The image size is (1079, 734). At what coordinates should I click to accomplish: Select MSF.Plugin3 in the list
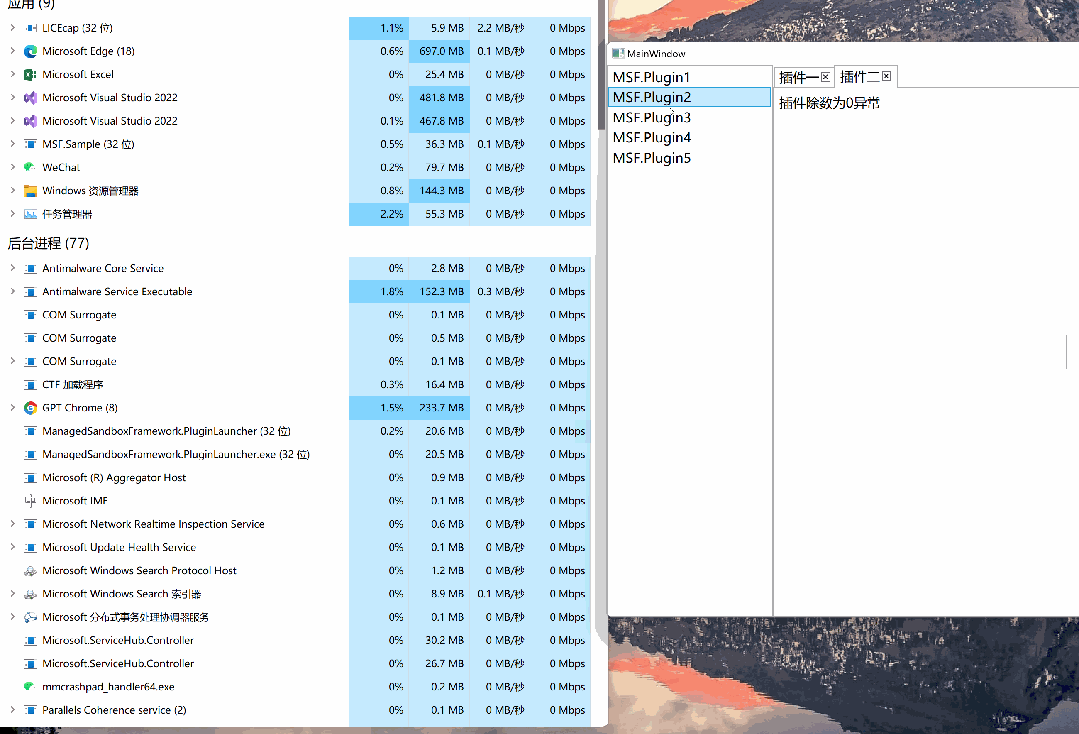(x=690, y=118)
